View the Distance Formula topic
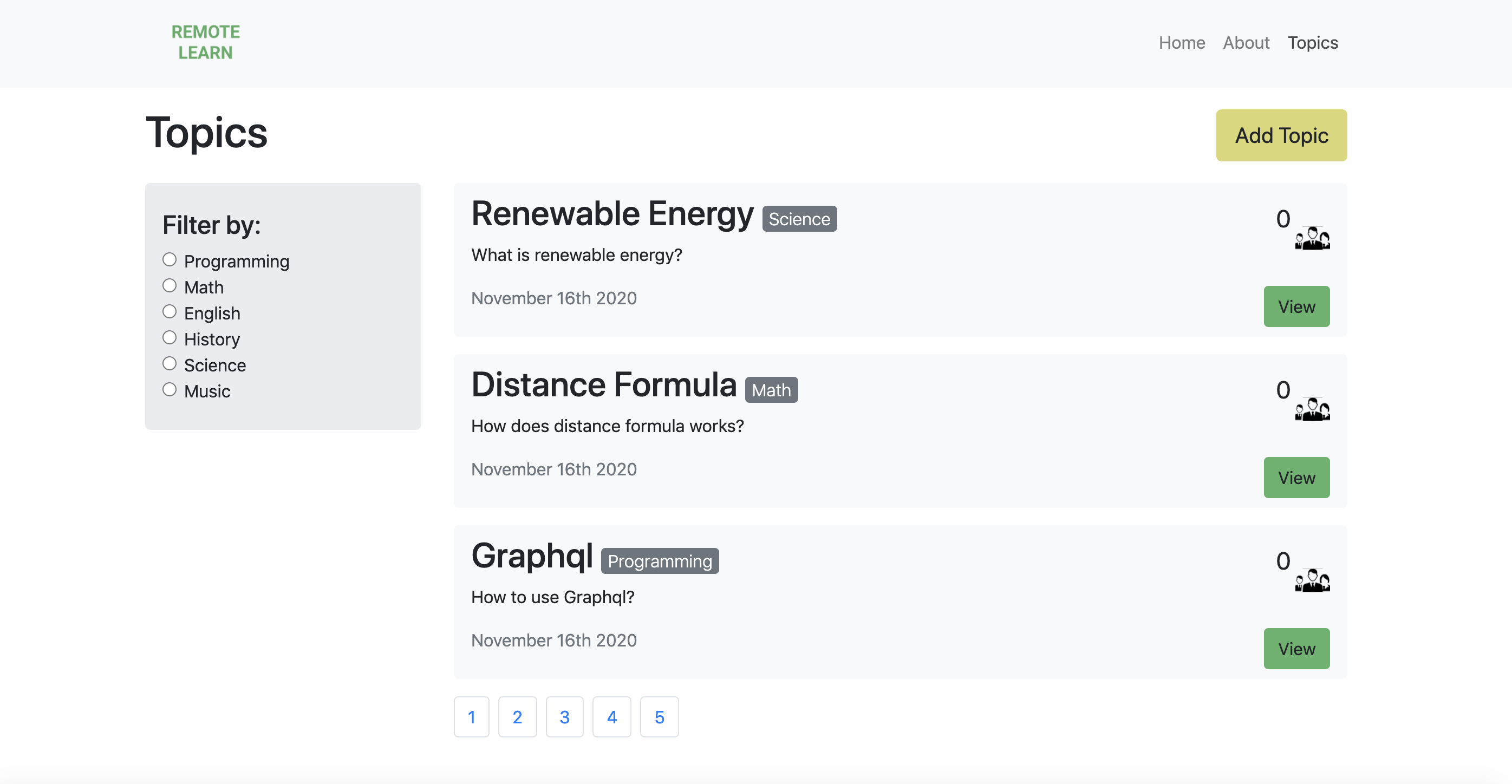Viewport: 1512px width, 784px height. (1296, 478)
